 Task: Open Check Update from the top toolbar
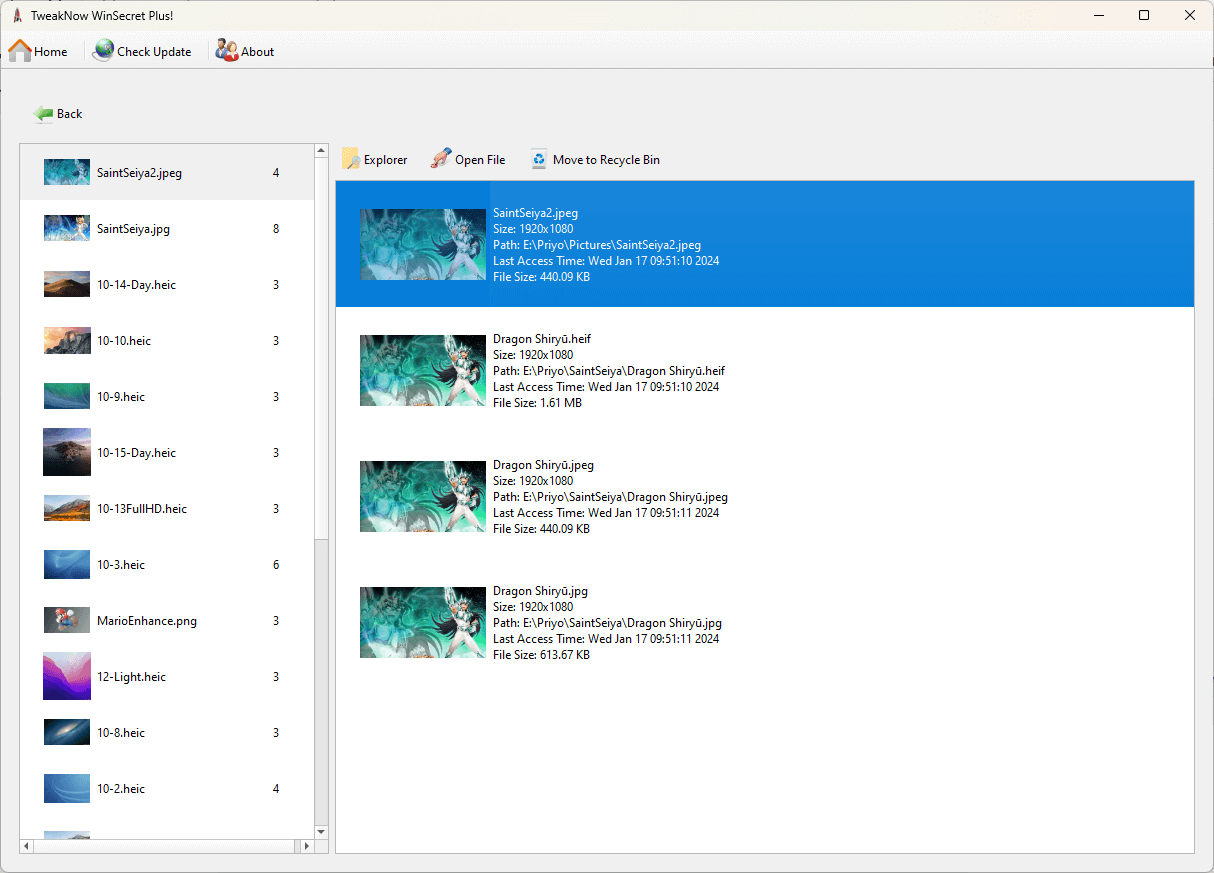click(x=101, y=50)
